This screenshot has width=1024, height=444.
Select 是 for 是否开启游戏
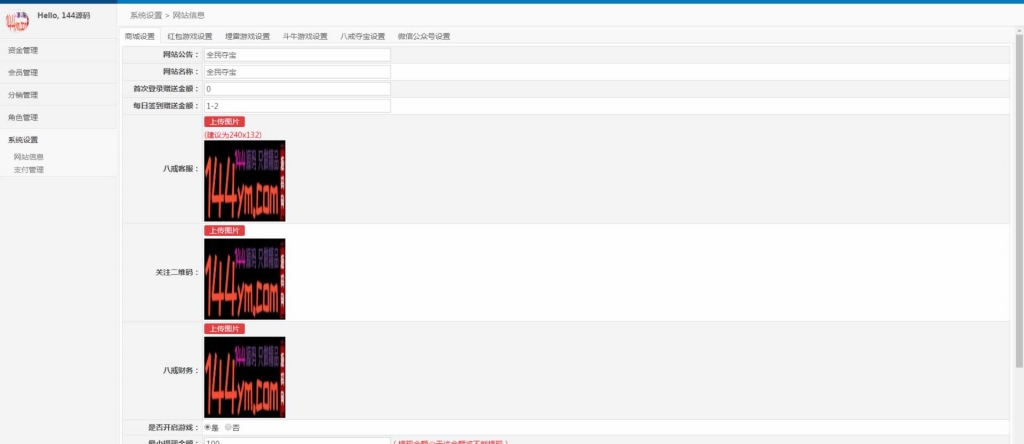click(208, 428)
